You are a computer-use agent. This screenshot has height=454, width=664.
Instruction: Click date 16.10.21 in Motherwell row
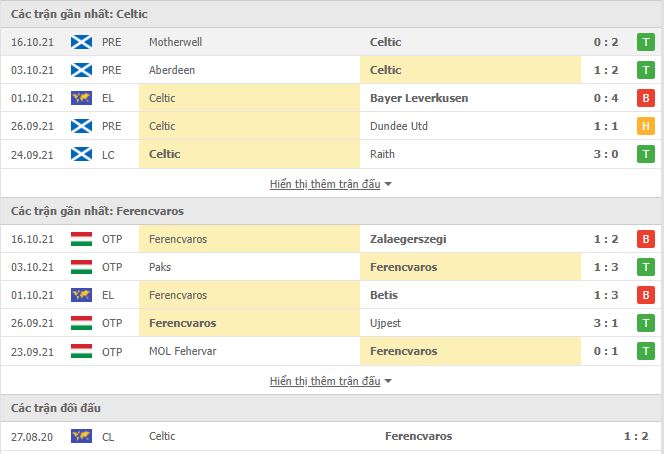point(32,42)
